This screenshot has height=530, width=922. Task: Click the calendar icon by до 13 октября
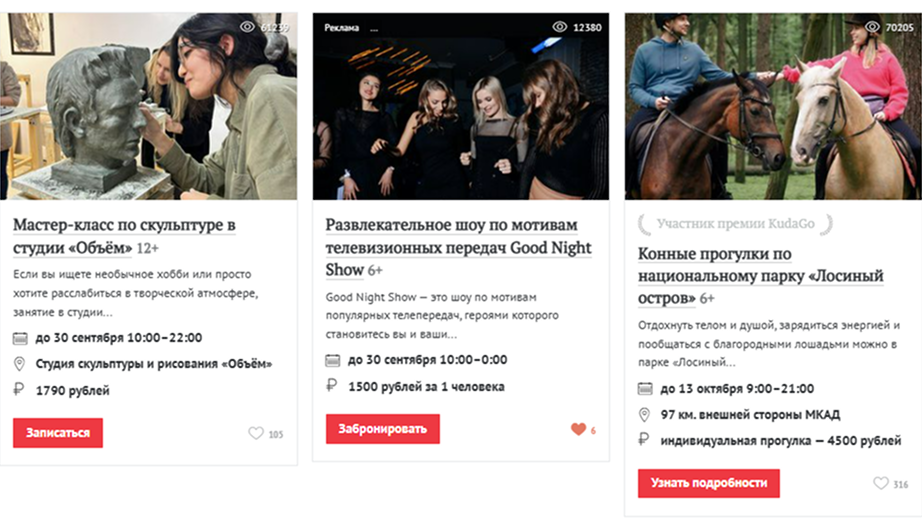click(x=645, y=389)
